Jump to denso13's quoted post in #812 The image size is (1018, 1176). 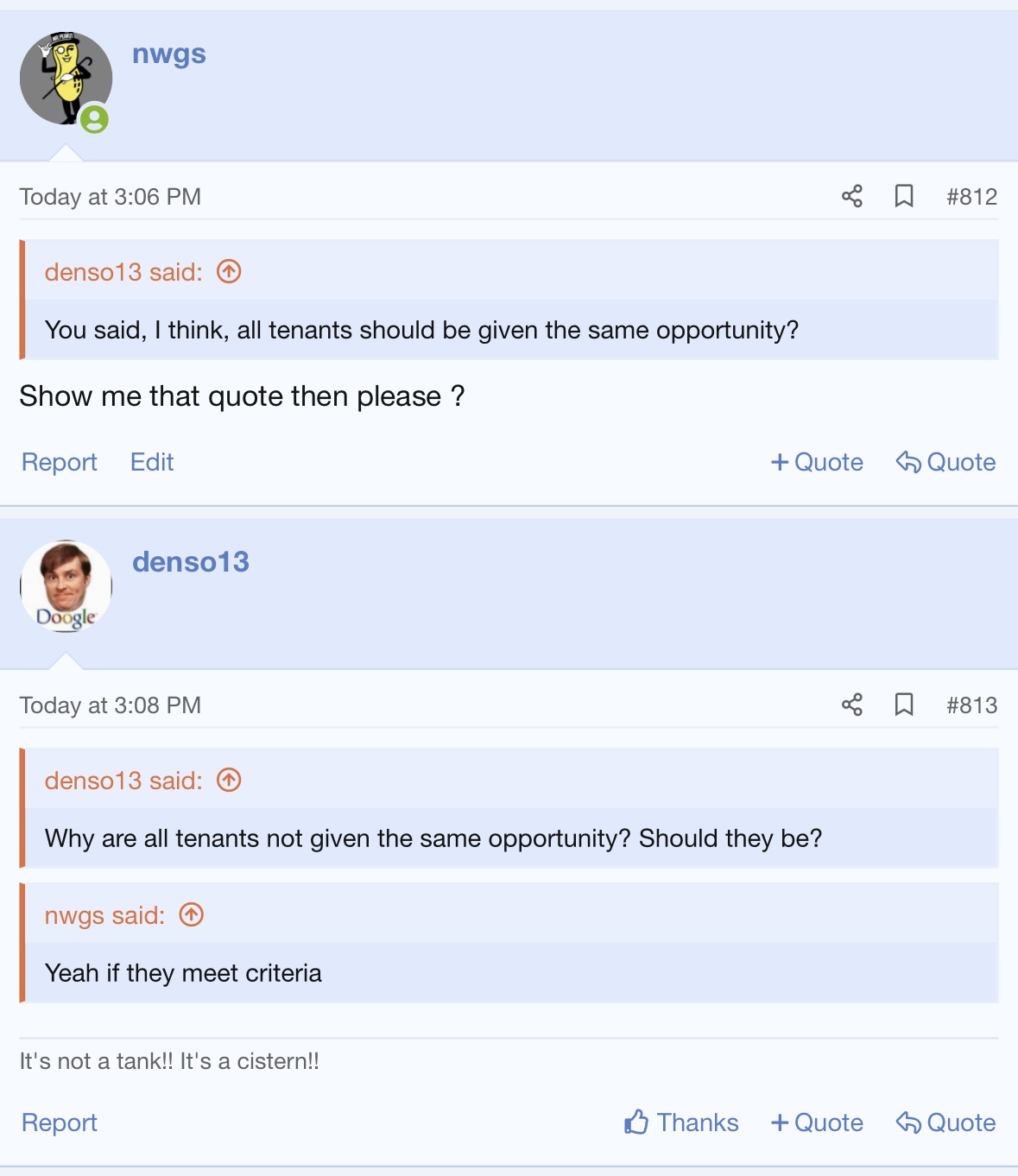pyautogui.click(x=229, y=272)
